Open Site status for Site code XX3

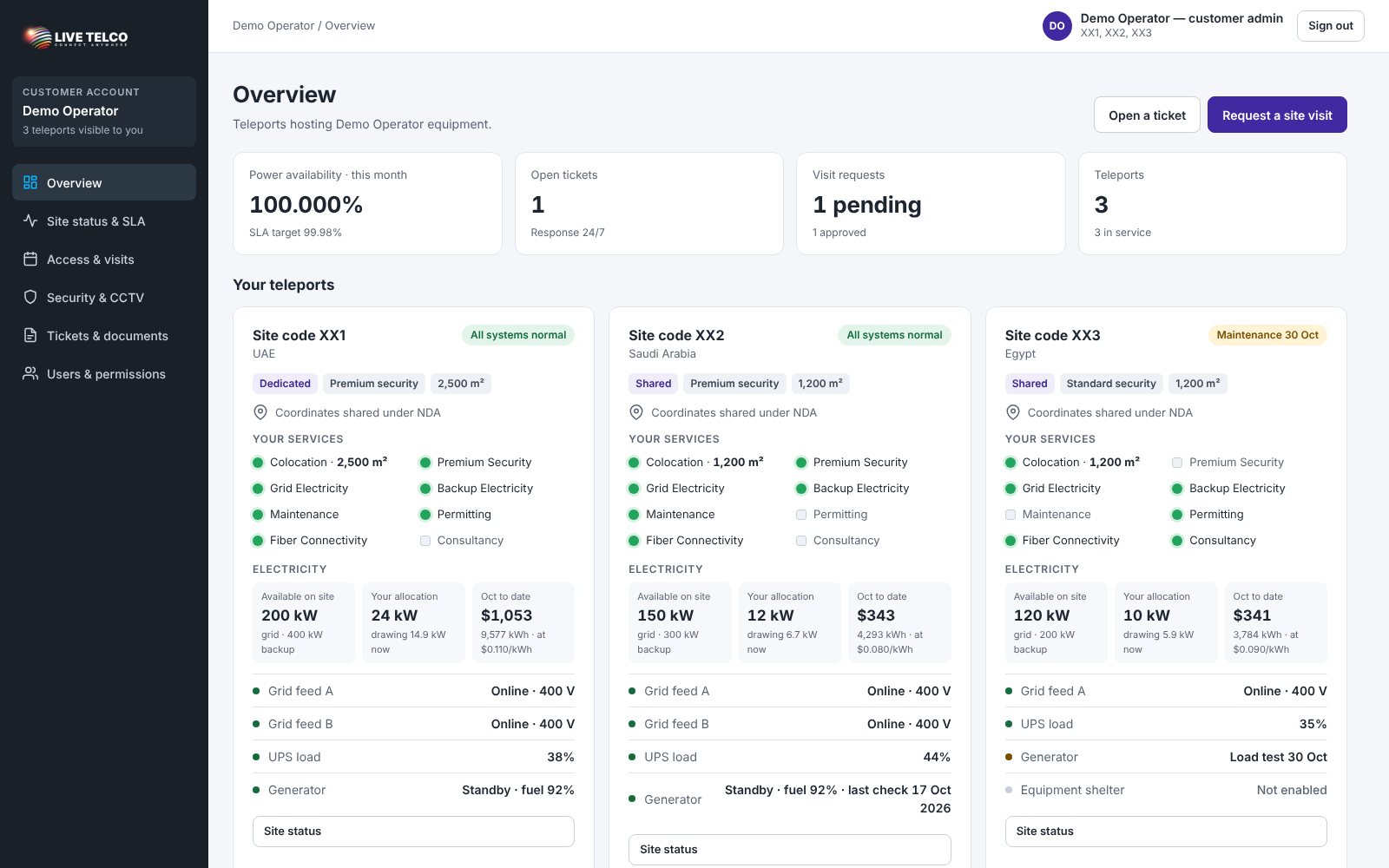[1166, 831]
